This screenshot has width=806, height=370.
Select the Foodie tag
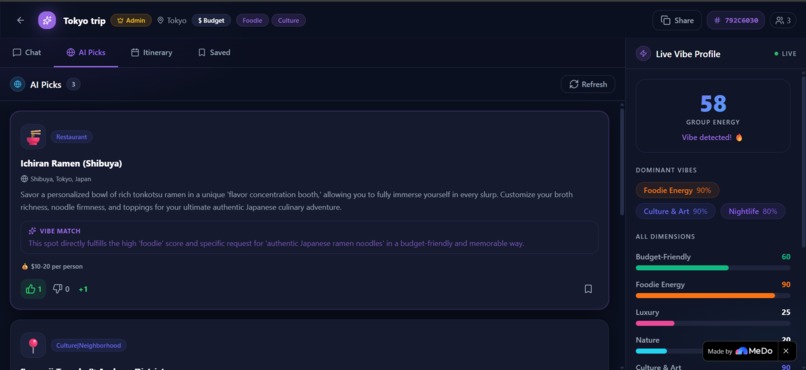(252, 21)
